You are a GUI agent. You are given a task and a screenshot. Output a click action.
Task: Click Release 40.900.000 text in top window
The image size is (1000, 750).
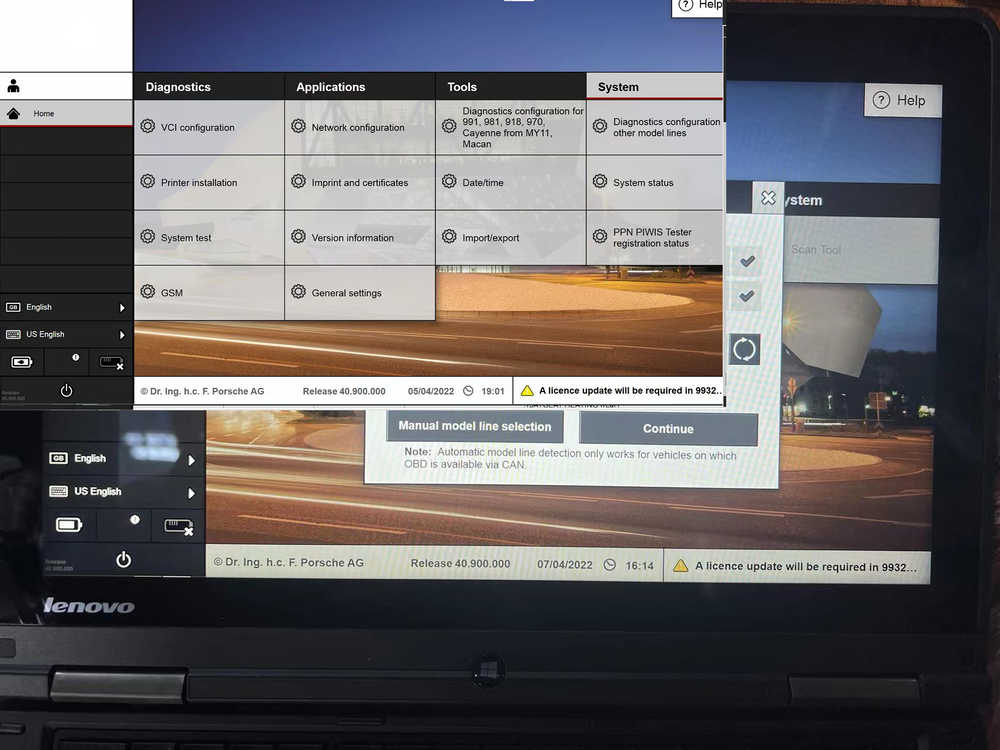344,391
